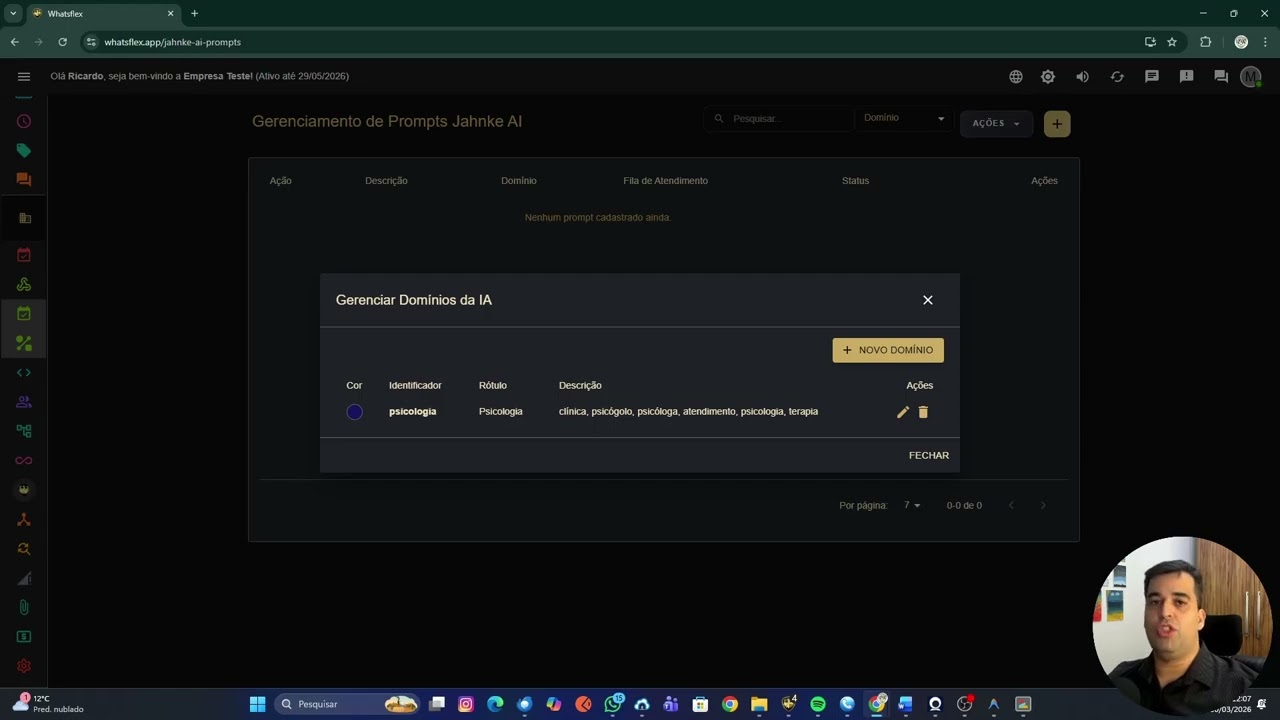Open the green flow-tree sidebar icon
Image resolution: width=1280 pixels, height=720 pixels.
(24, 431)
